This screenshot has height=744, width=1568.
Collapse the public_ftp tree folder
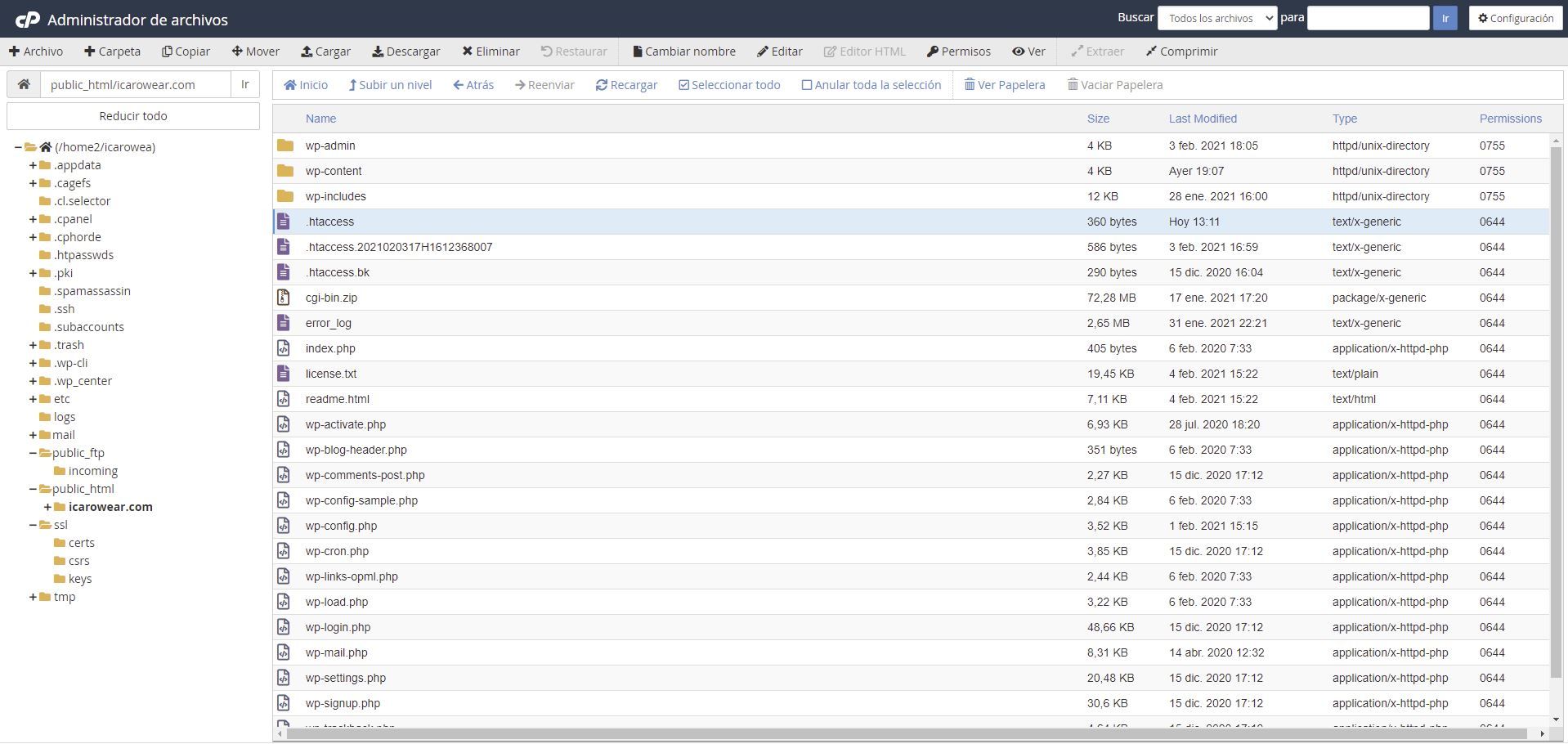click(x=33, y=453)
